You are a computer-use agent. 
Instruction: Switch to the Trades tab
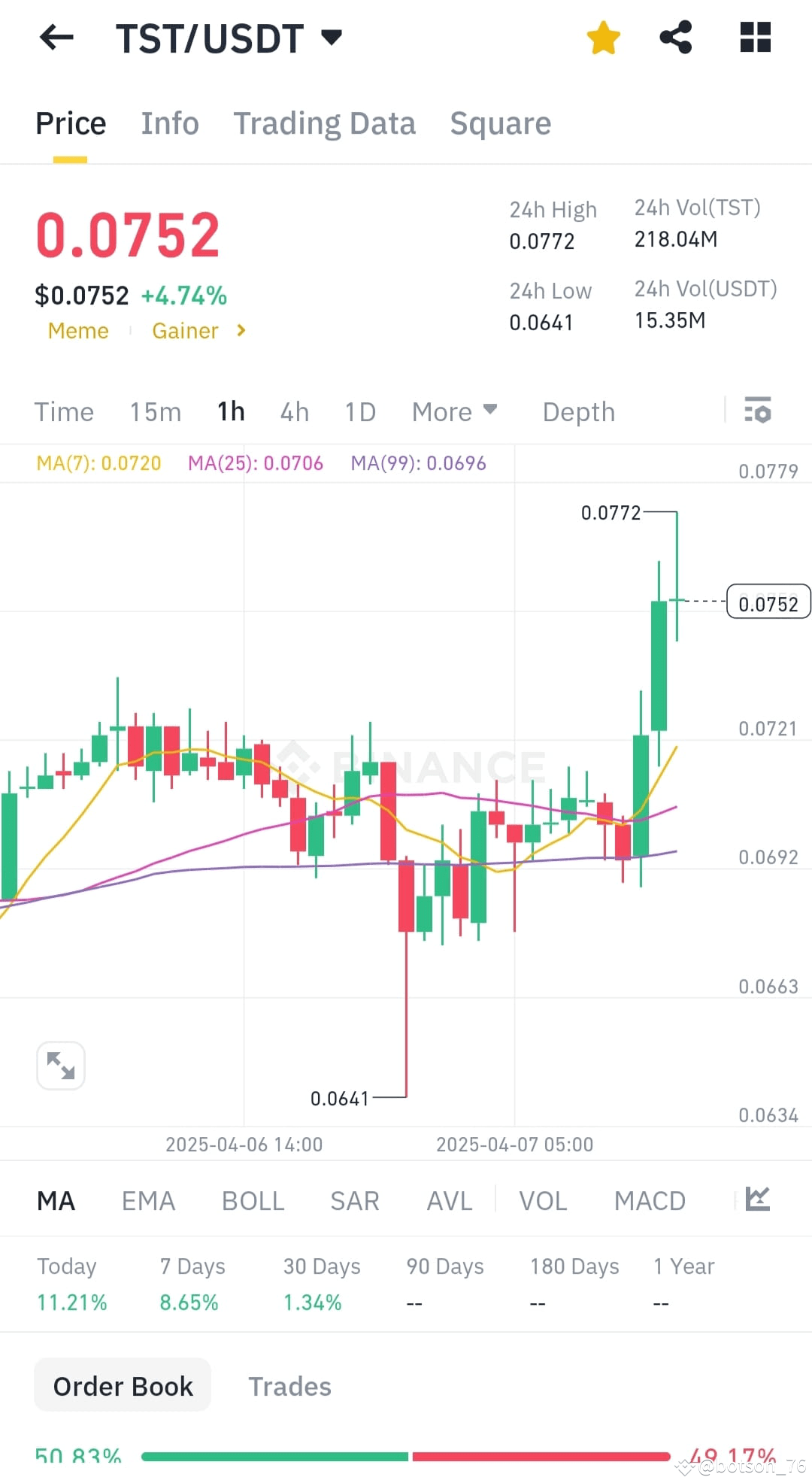289,1386
